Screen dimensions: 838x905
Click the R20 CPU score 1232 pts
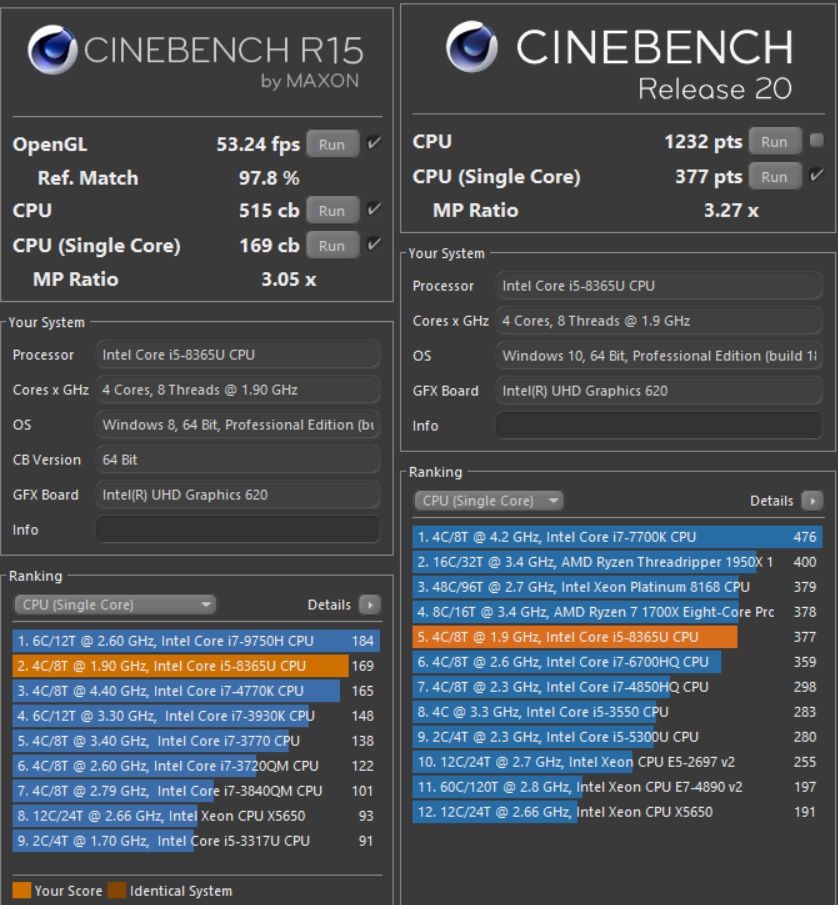[x=703, y=141]
